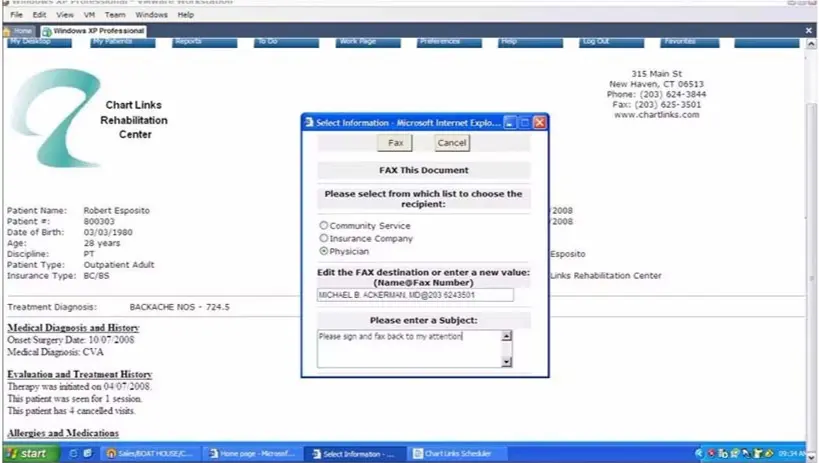Click the second quick launch icon beside Start
Viewport: 819px width, 463px height.
pos(88,453)
